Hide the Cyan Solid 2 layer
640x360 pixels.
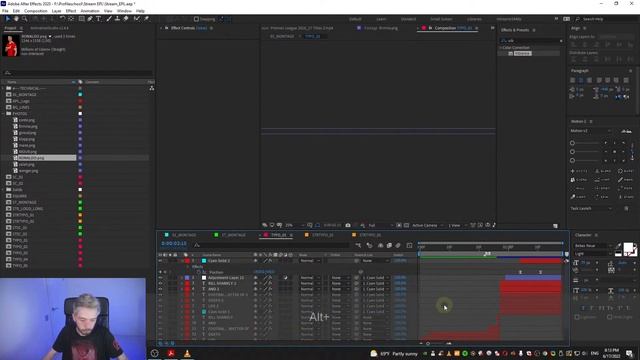pyautogui.click(x=160, y=260)
